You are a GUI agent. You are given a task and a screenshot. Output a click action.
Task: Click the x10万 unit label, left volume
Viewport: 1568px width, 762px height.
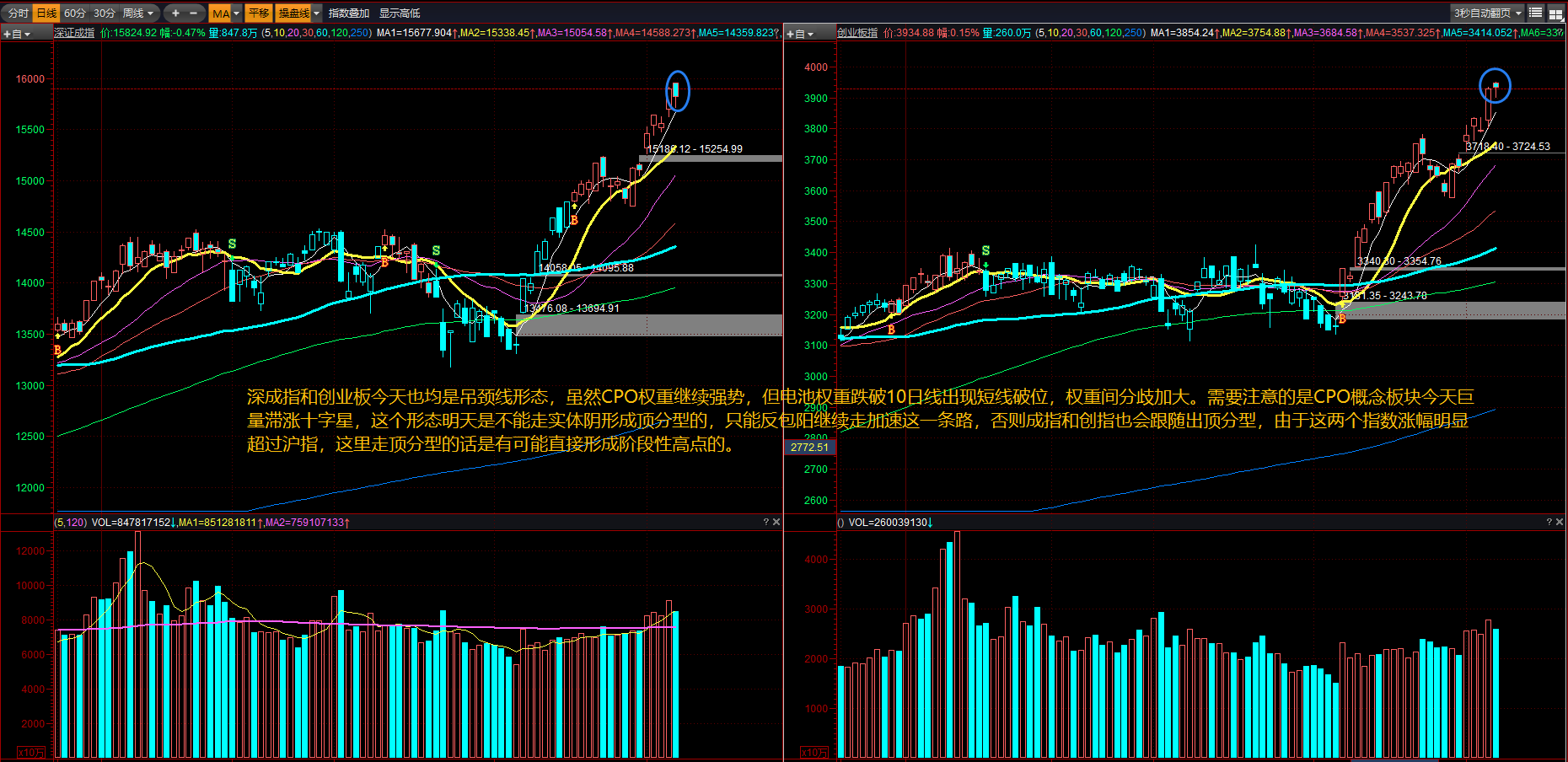tap(31, 752)
